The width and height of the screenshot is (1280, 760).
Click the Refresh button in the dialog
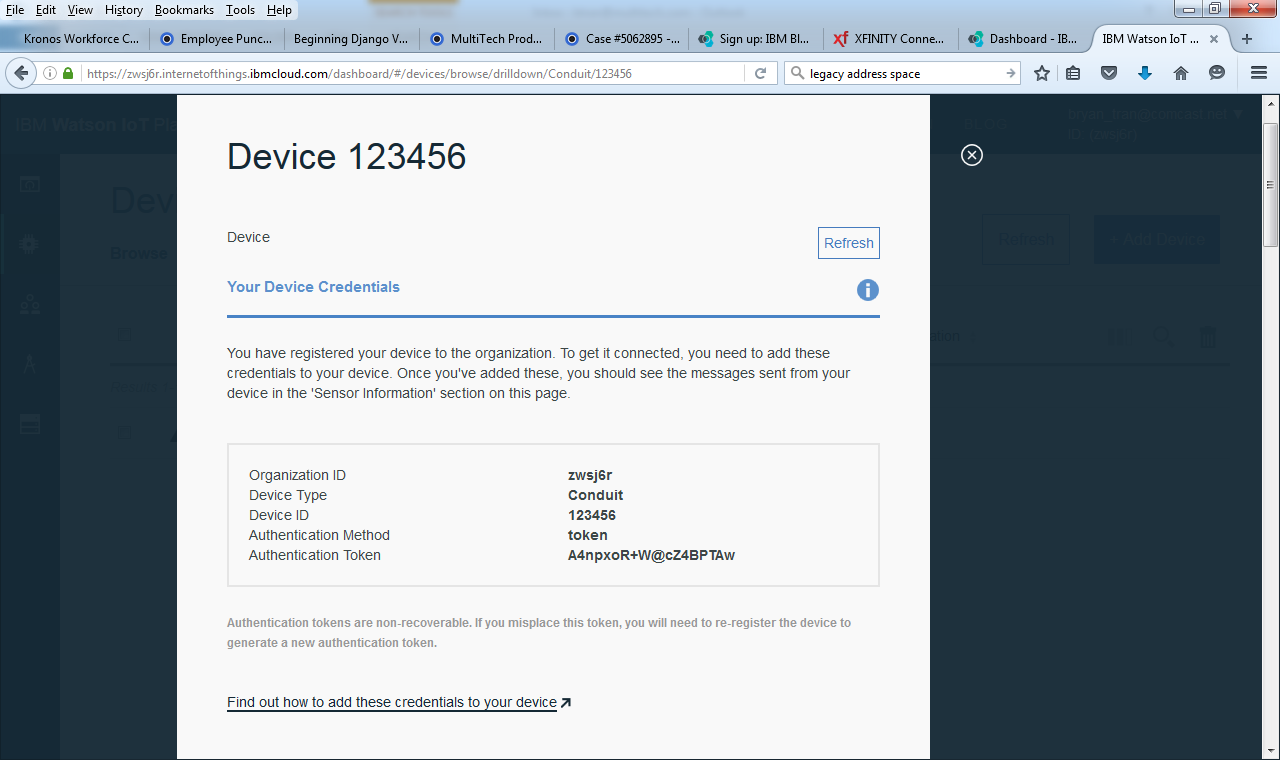tap(848, 243)
